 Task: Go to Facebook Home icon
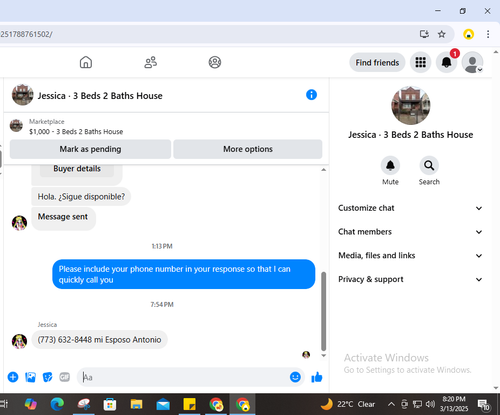pos(86,62)
